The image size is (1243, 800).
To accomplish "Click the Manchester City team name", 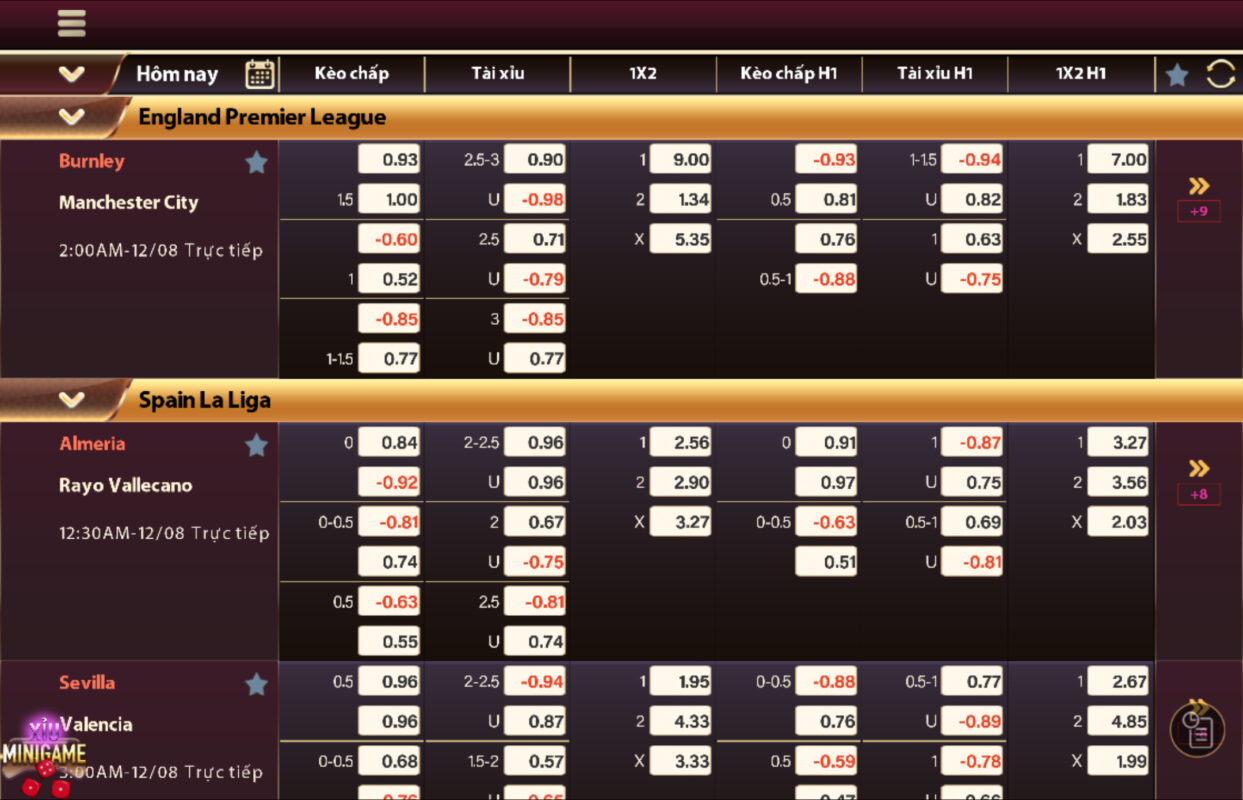I will (x=128, y=202).
